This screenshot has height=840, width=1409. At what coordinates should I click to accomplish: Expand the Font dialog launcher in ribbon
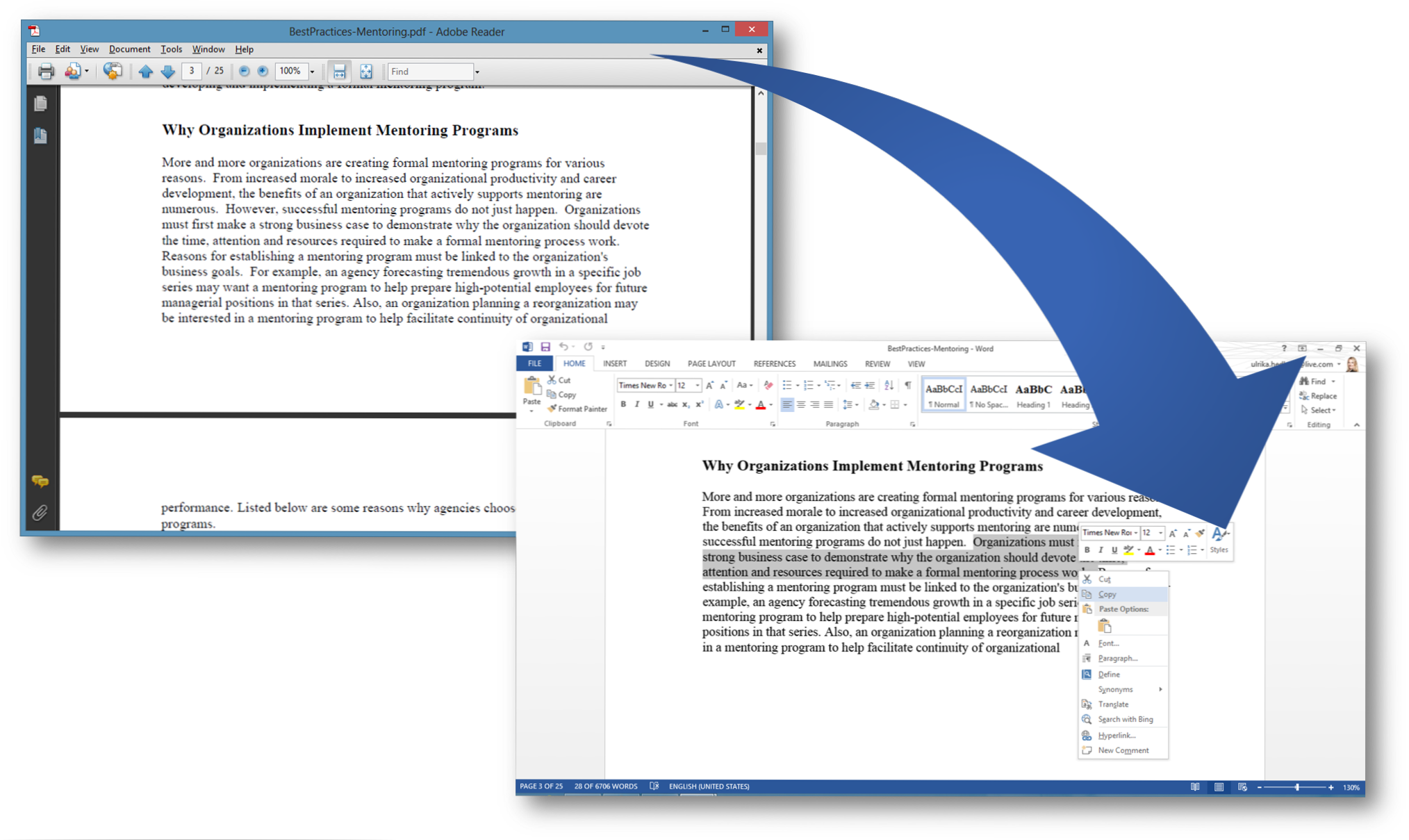pyautogui.click(x=772, y=424)
